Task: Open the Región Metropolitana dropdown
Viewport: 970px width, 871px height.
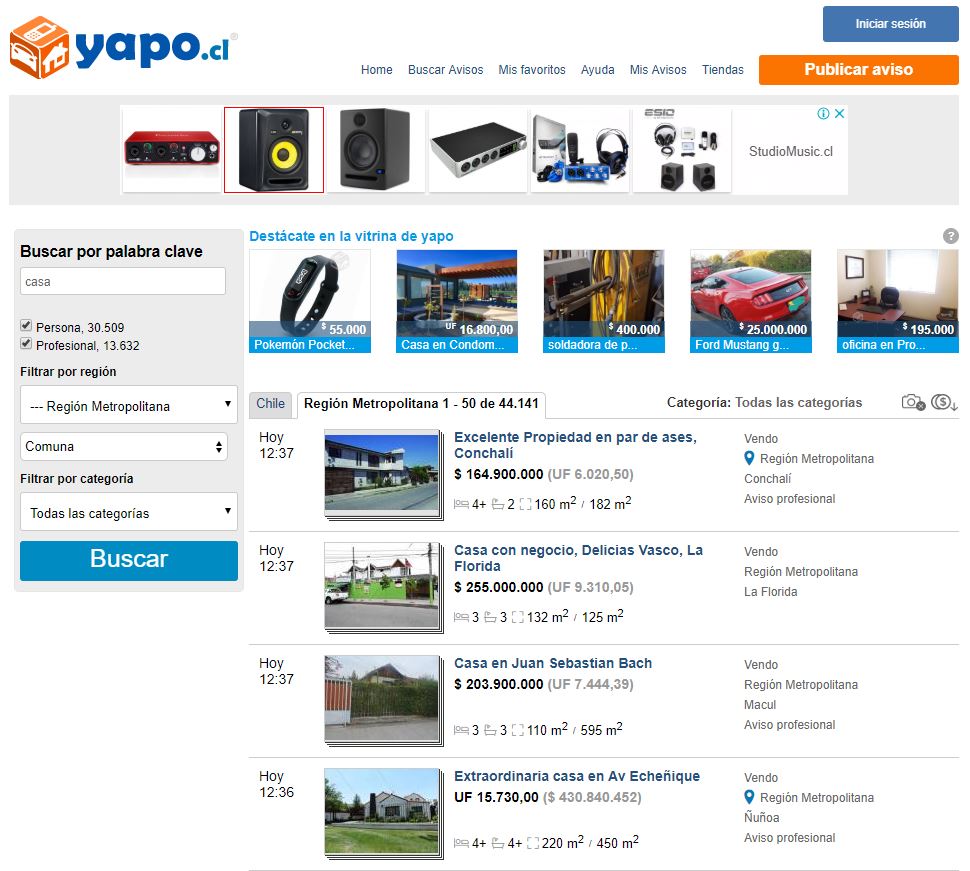Action: click(129, 405)
